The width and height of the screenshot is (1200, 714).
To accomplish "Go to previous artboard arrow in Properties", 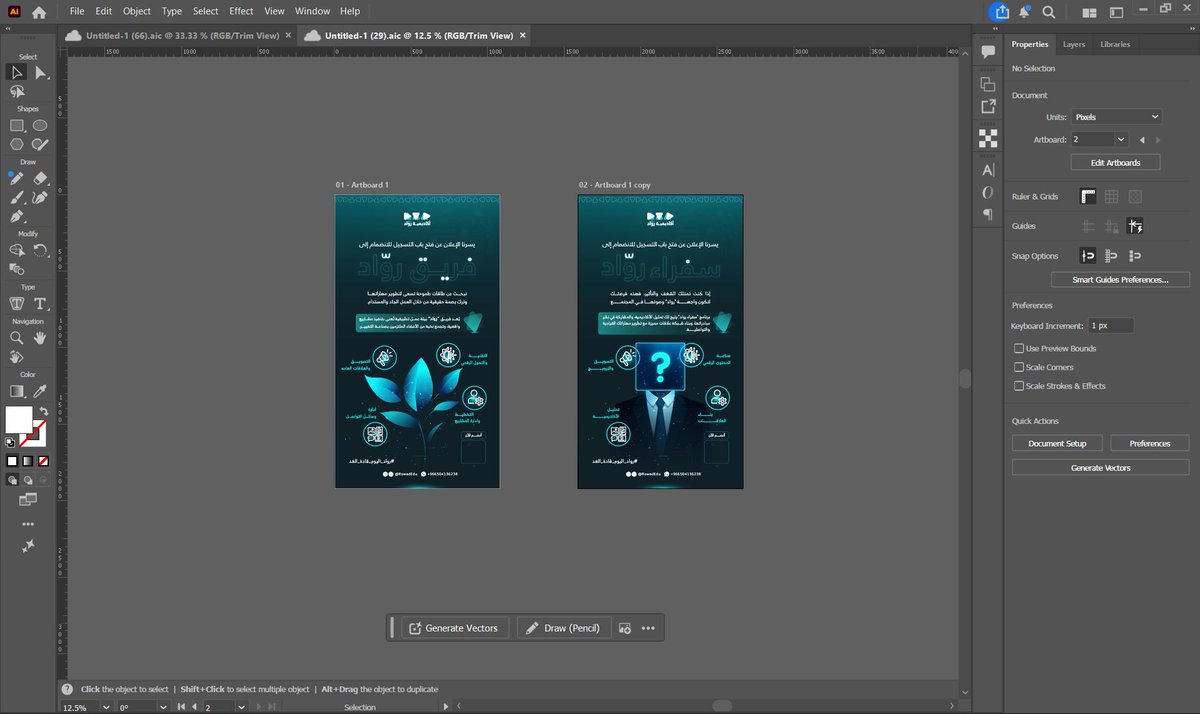I will tap(1143, 140).
